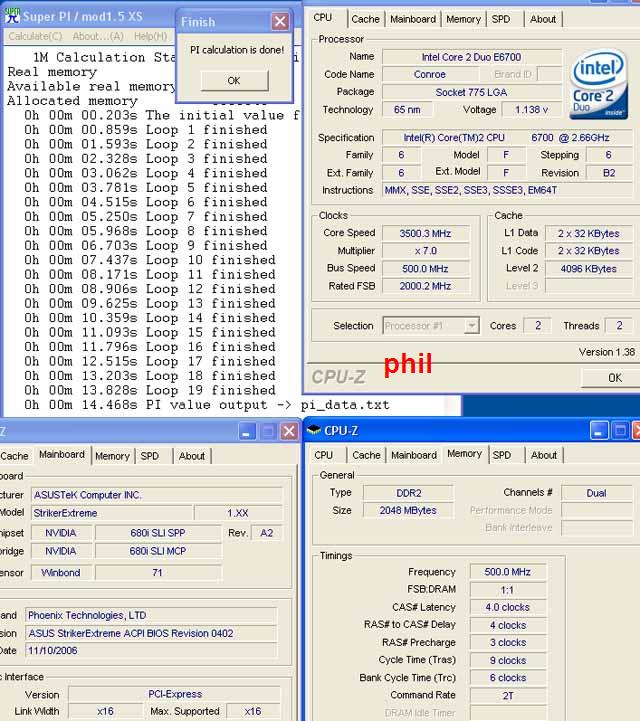Click the memory Size value 2048 MBytes
Image resolution: width=640 pixels, height=721 pixels.
tap(408, 511)
